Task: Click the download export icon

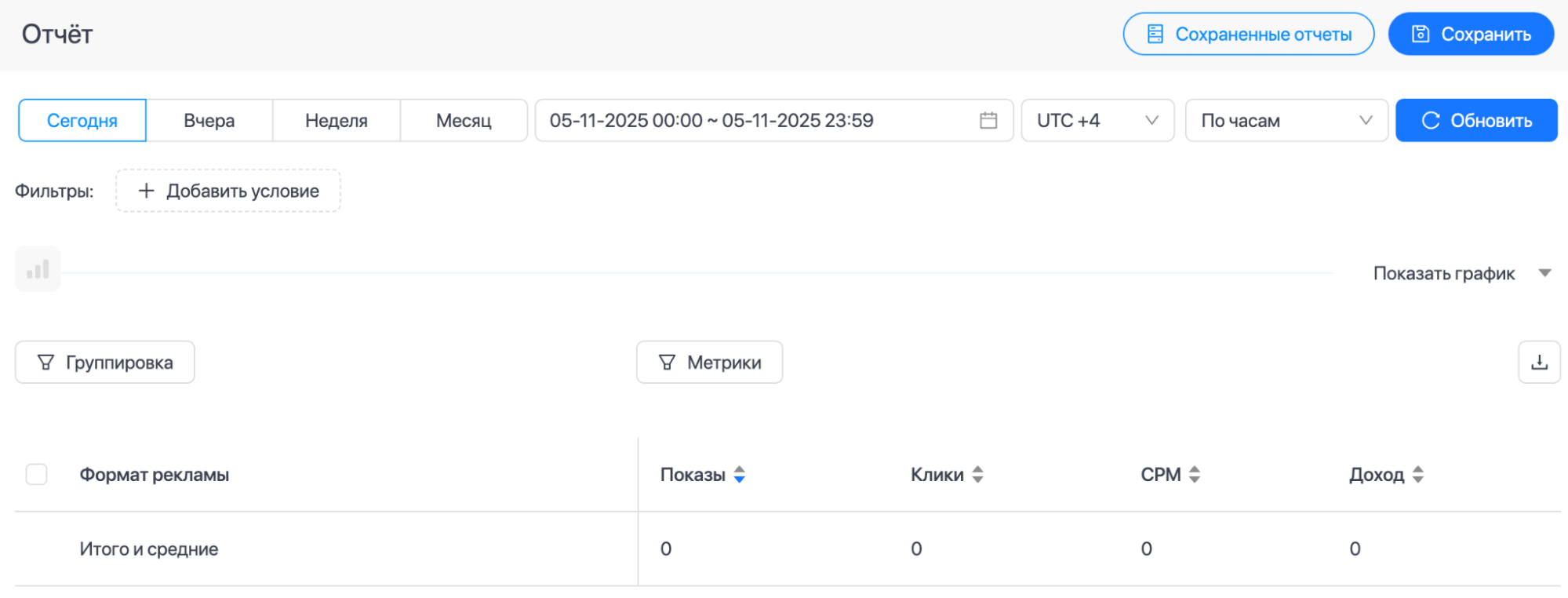Action: [x=1539, y=362]
